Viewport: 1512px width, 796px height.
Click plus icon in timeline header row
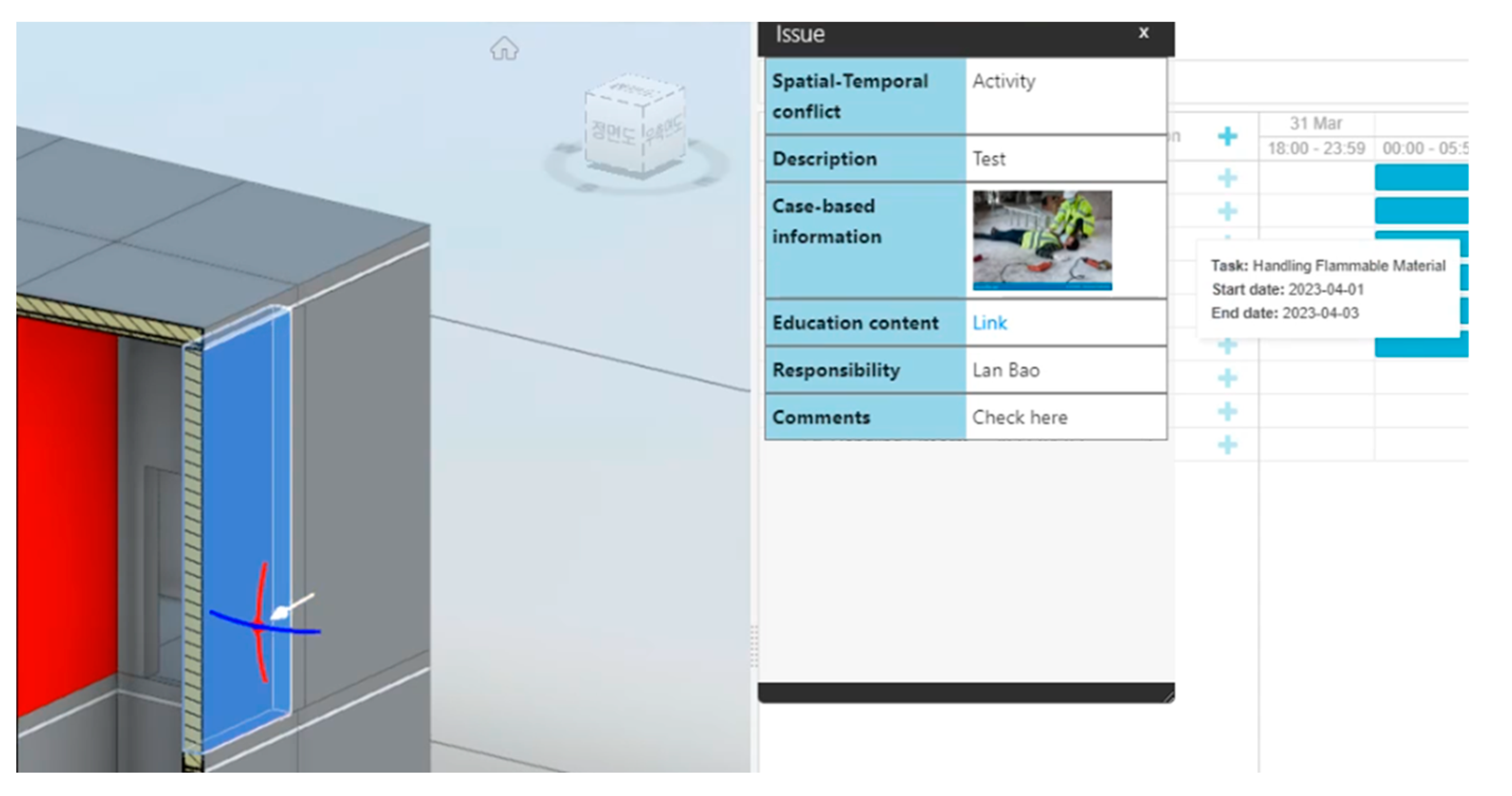1227,137
